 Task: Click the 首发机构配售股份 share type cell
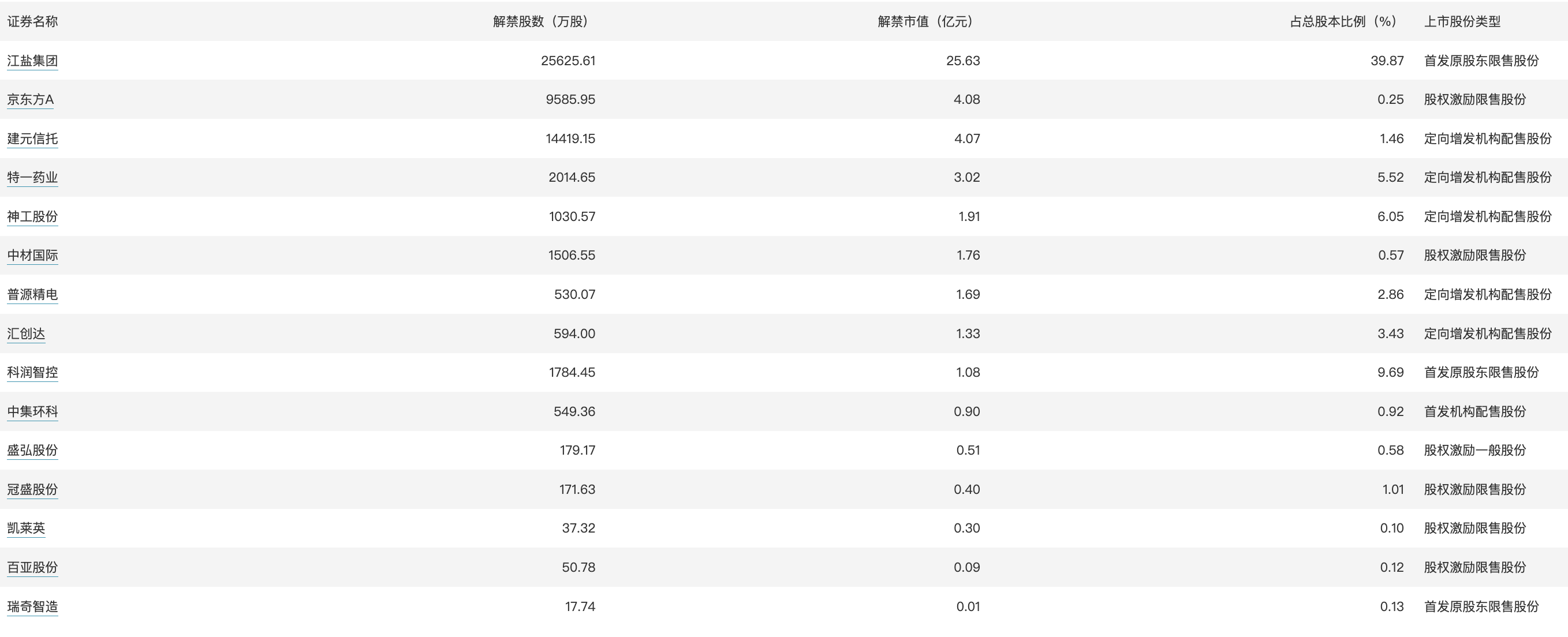[x=1475, y=411]
